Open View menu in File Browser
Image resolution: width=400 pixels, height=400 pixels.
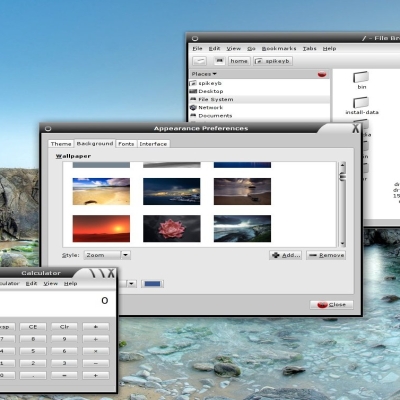(x=234, y=48)
